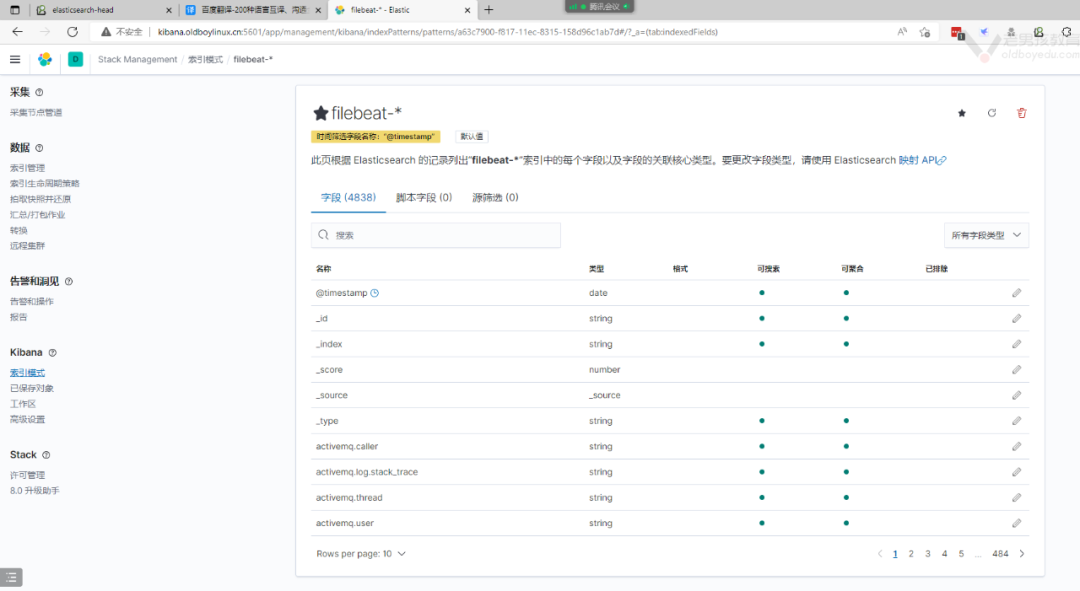Go to the previous page of fields

click(880, 554)
